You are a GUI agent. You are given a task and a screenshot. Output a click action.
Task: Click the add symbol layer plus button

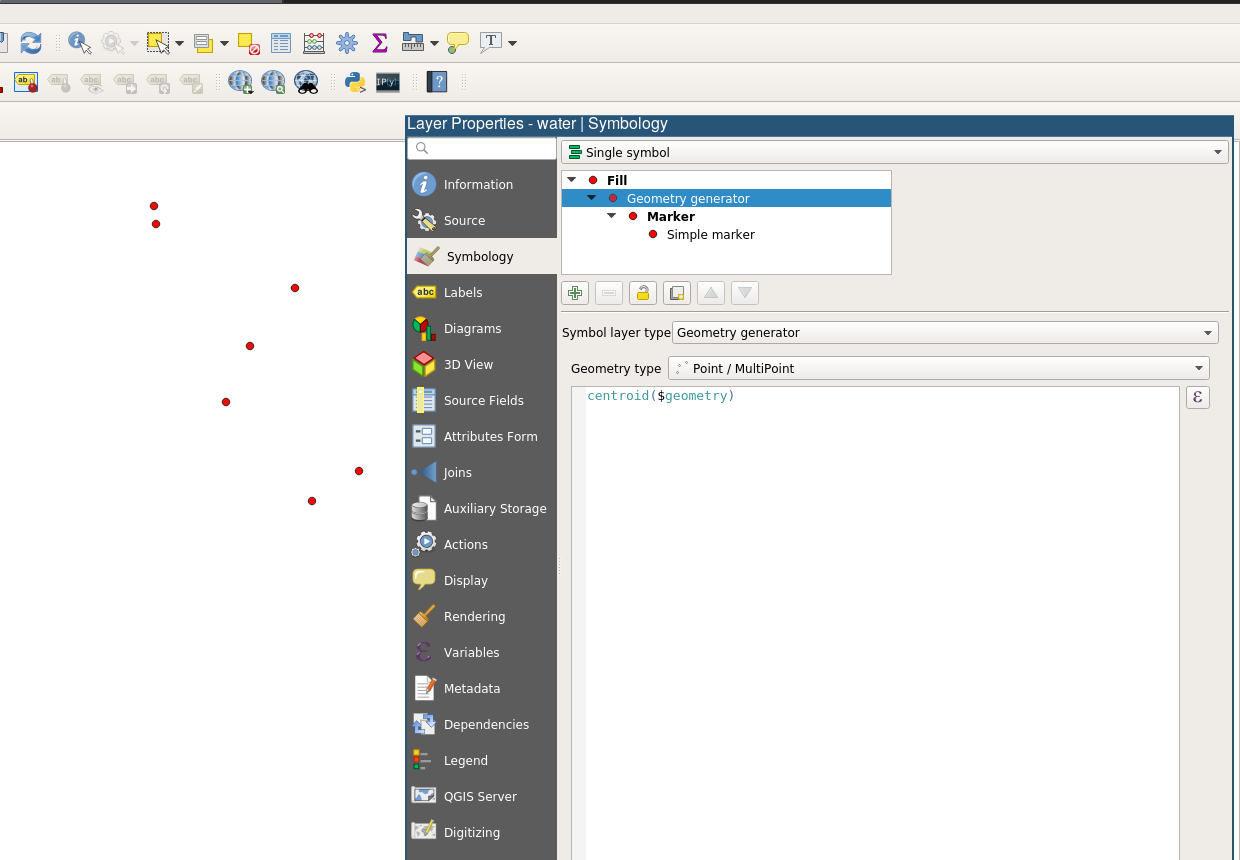(x=575, y=293)
